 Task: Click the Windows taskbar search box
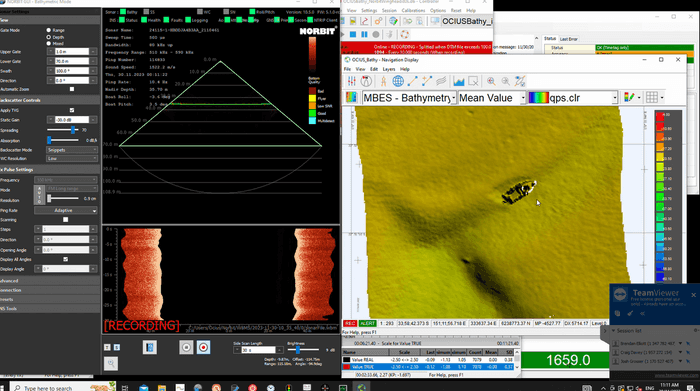click(62, 387)
